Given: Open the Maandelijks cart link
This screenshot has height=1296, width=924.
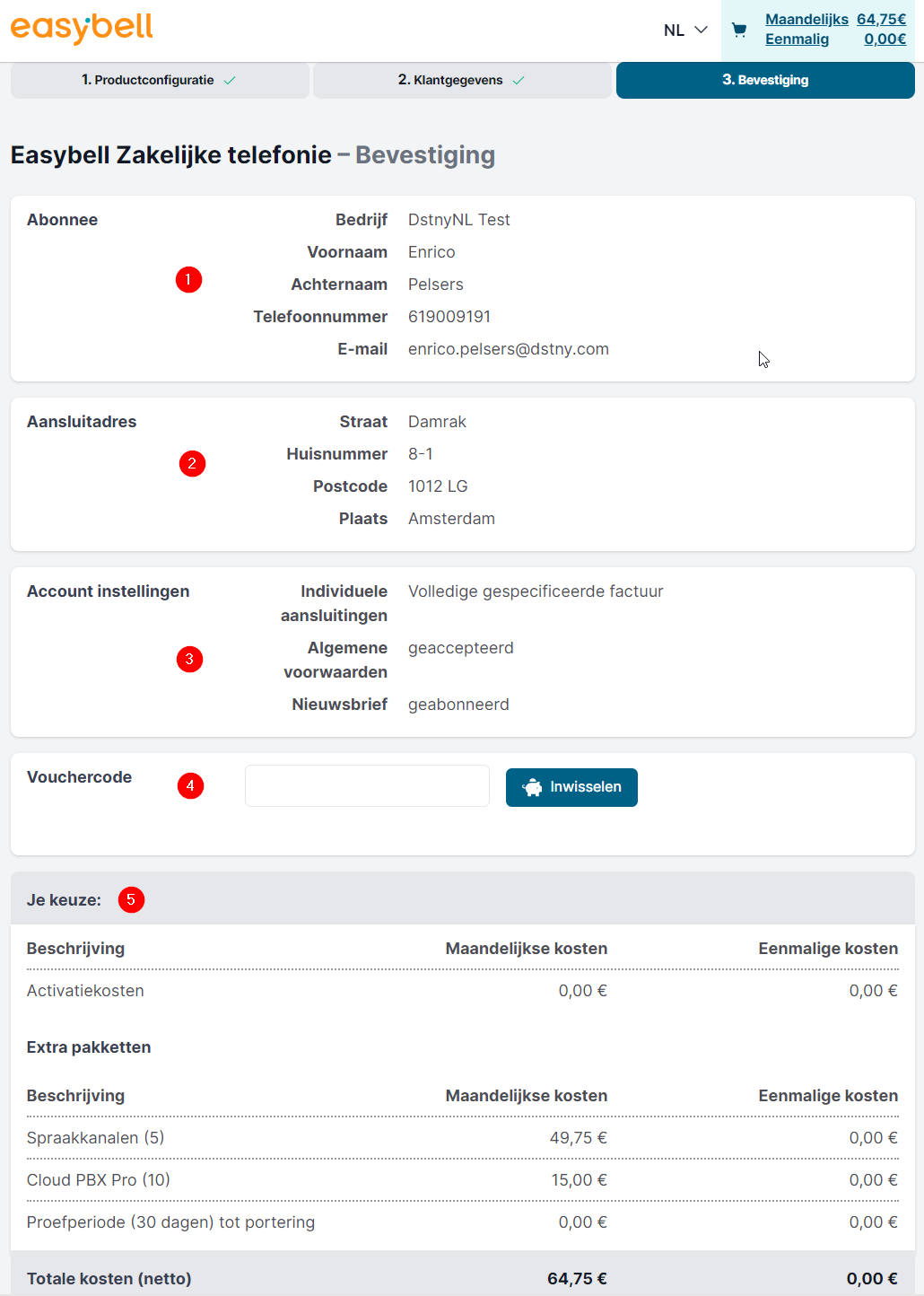Looking at the screenshot, I should pos(806,20).
